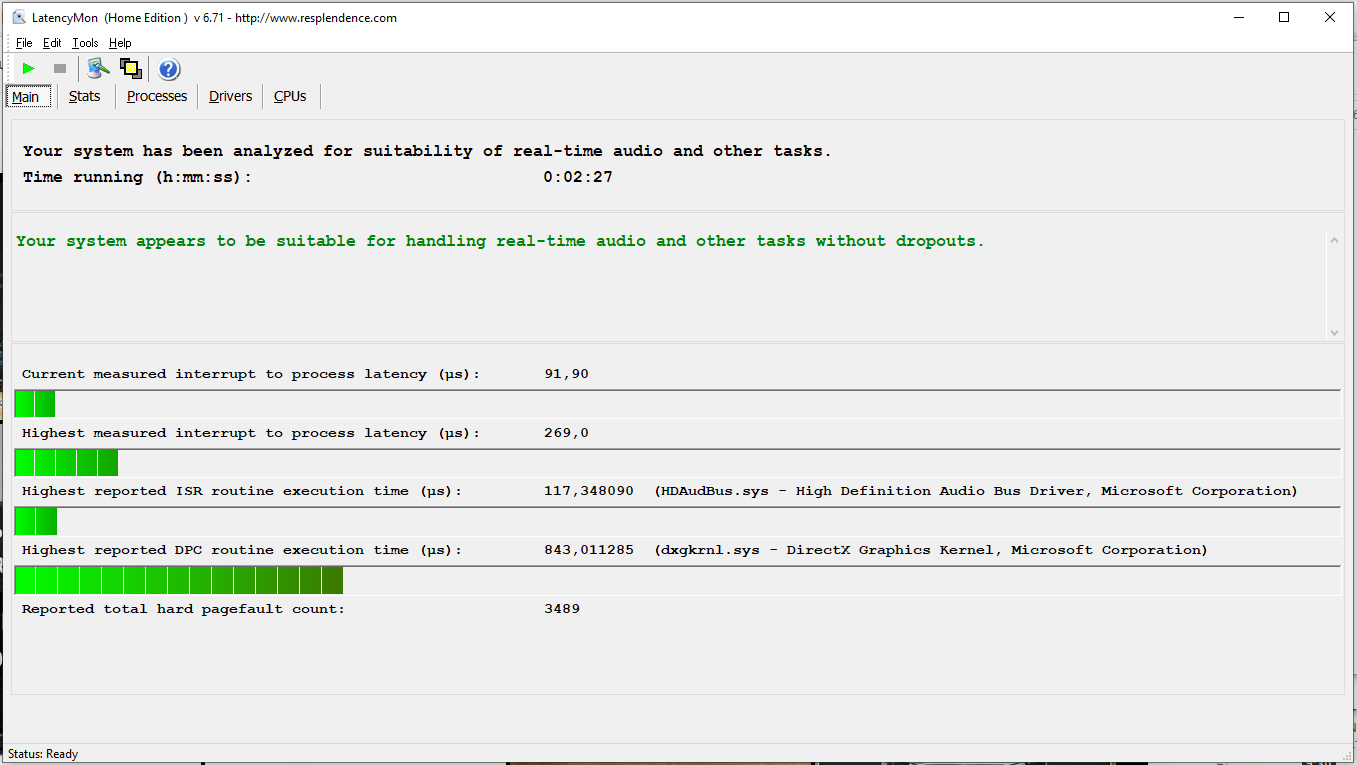1357x765 pixels.
Task: Click the message pane scroll-up arrow
Action: (1334, 240)
